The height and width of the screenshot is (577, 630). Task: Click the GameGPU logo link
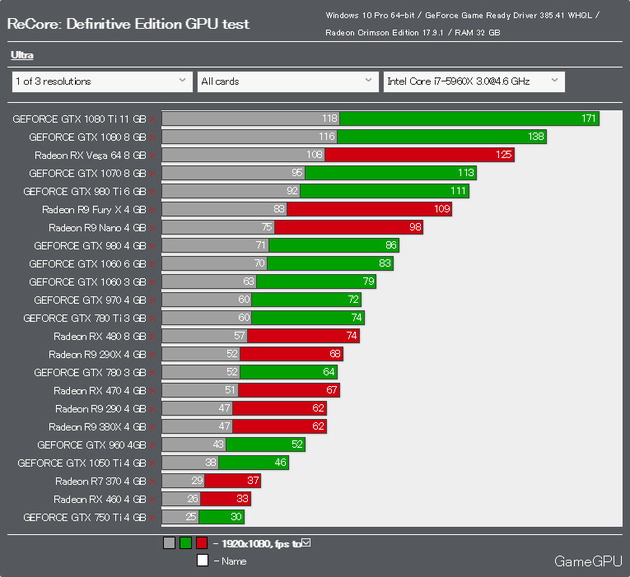coord(588,561)
